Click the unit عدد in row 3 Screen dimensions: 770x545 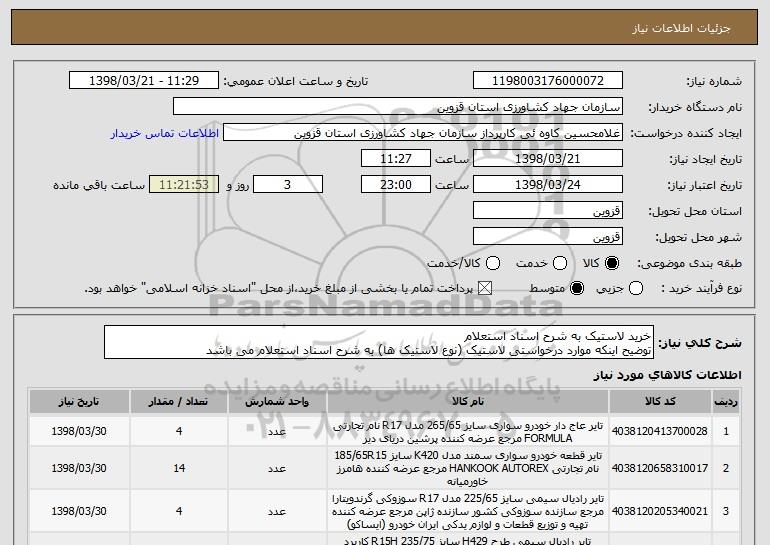[x=277, y=512]
